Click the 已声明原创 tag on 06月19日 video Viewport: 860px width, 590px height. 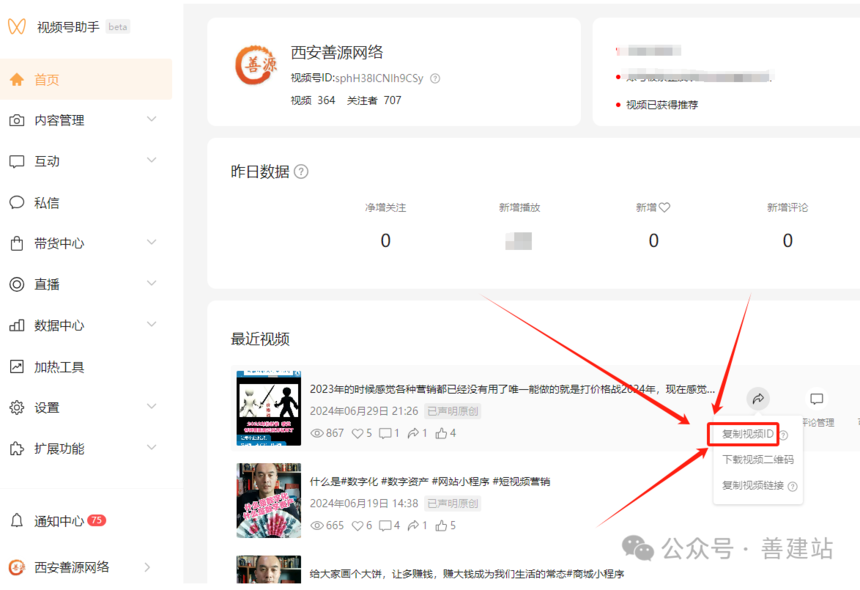[452, 503]
